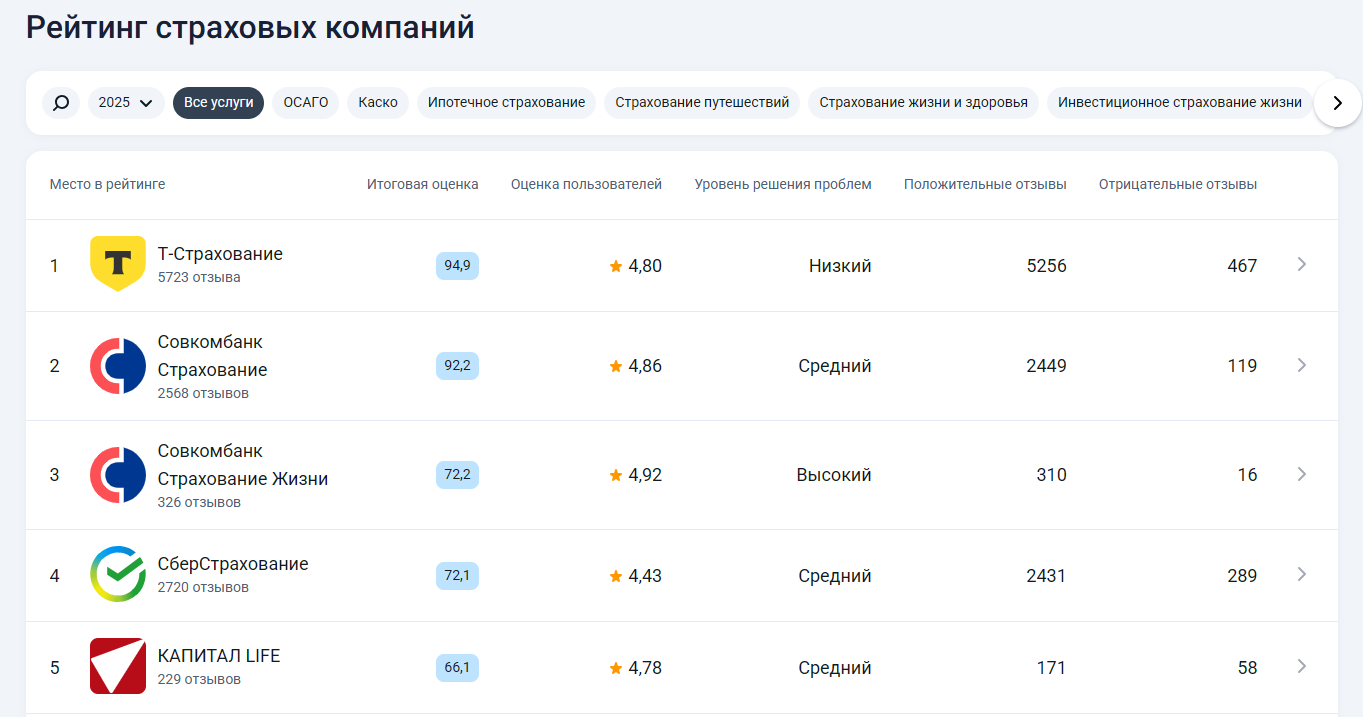Open the Совкомбанк Страхование Жизни link

pyautogui.click(x=243, y=465)
